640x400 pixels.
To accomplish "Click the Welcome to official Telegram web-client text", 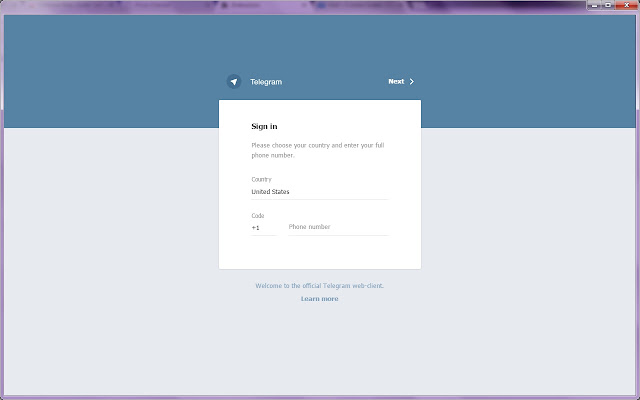I will pos(319,286).
